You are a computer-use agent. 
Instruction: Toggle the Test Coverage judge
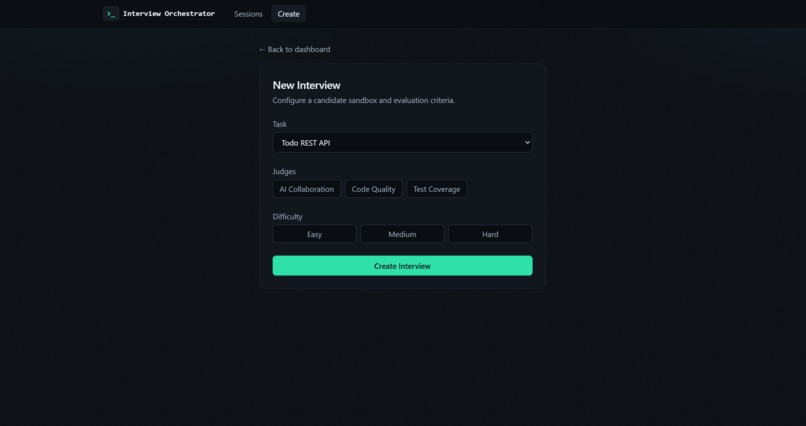pyautogui.click(x=436, y=189)
